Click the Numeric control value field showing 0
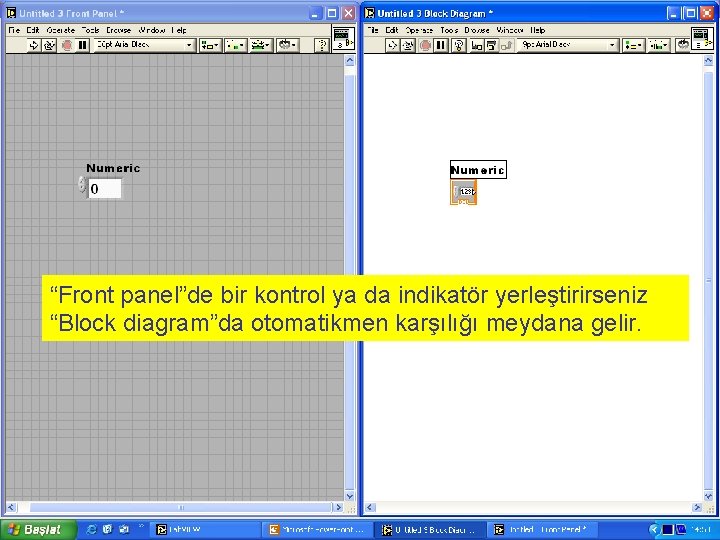 click(105, 189)
